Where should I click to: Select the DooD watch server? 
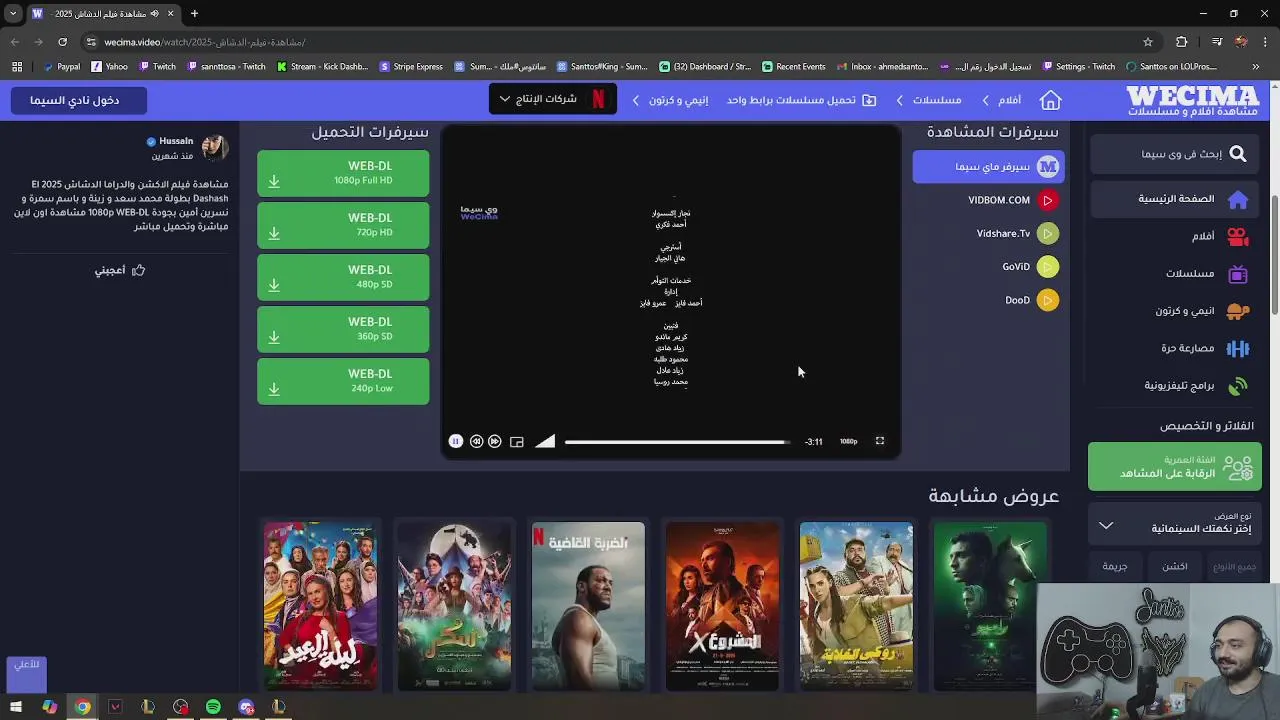tap(1031, 300)
